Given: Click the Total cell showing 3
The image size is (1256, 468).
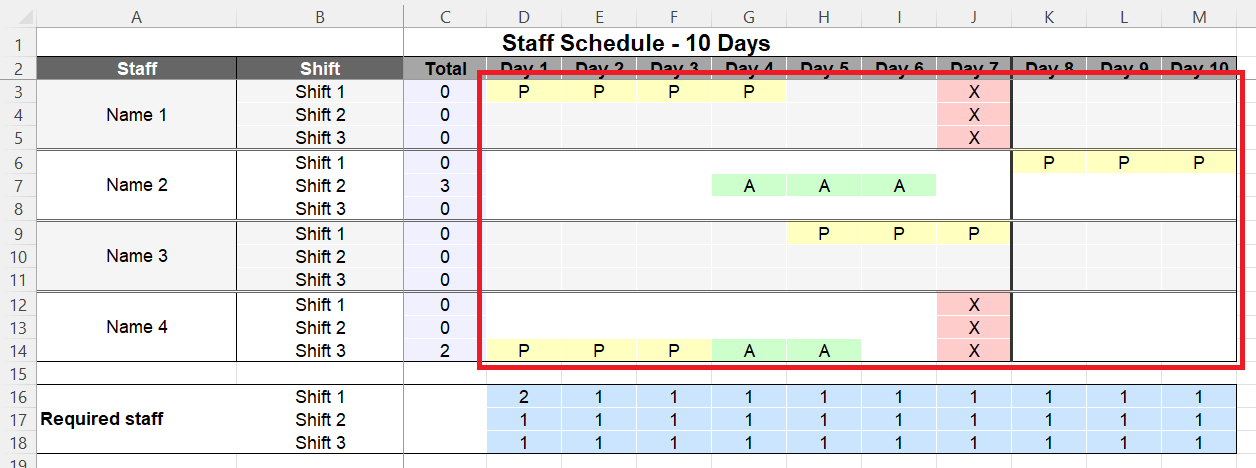Looking at the screenshot, I should pos(445,186).
